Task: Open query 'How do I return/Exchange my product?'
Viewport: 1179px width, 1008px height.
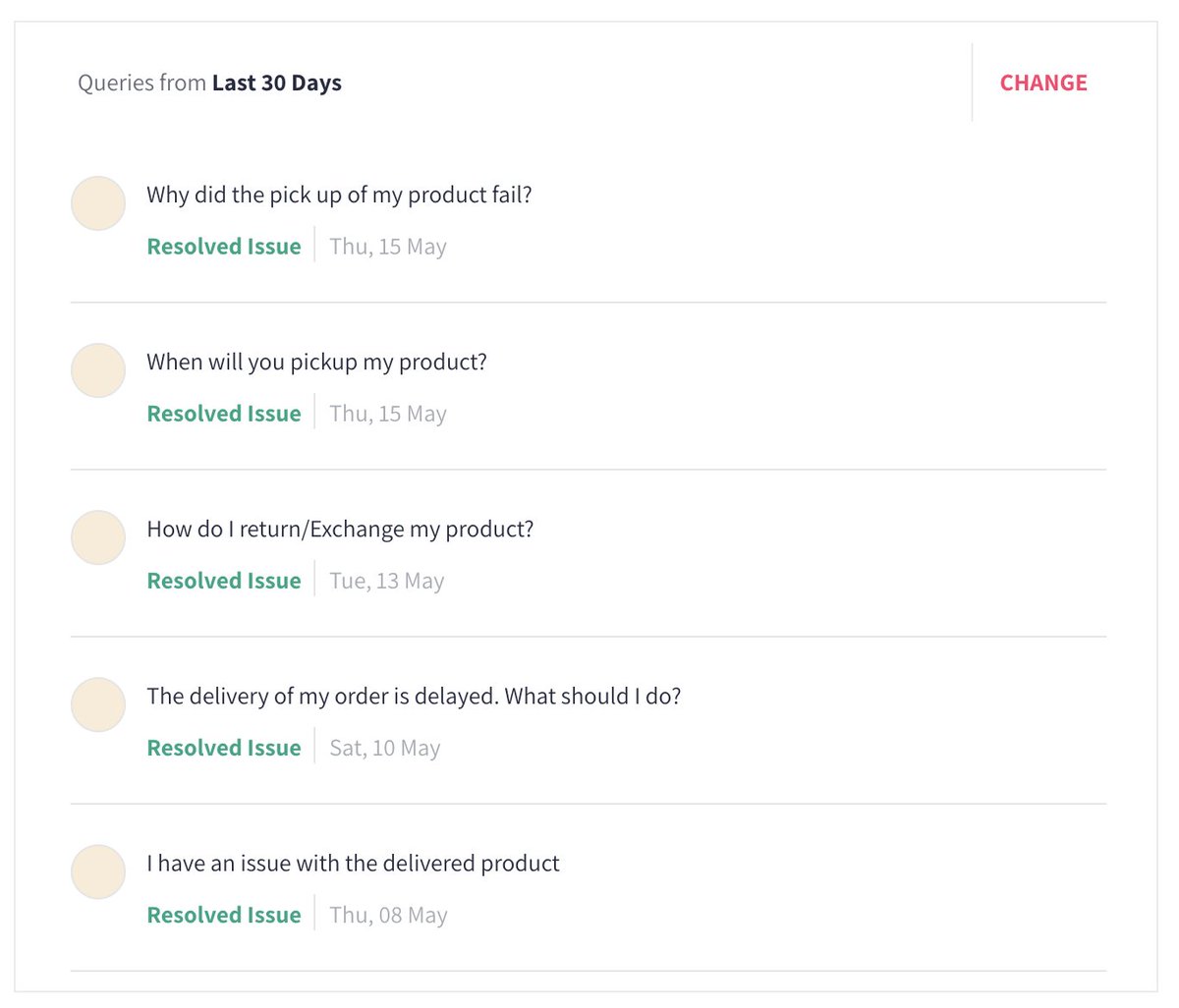Action: (x=340, y=529)
